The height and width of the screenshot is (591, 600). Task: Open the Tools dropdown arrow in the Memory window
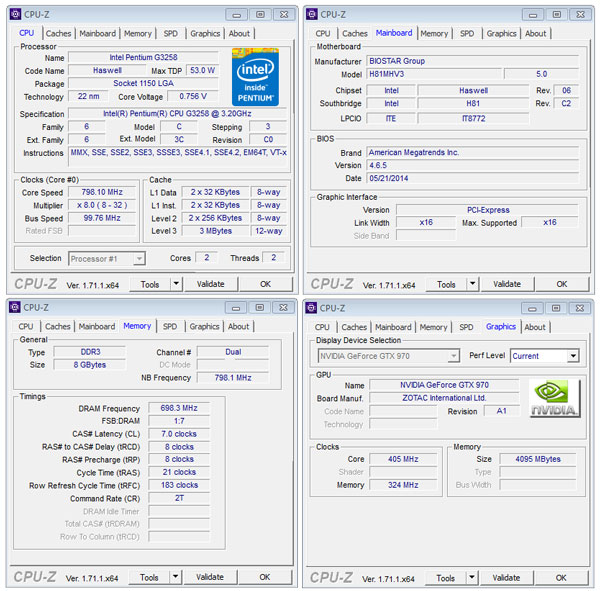[x=175, y=577]
